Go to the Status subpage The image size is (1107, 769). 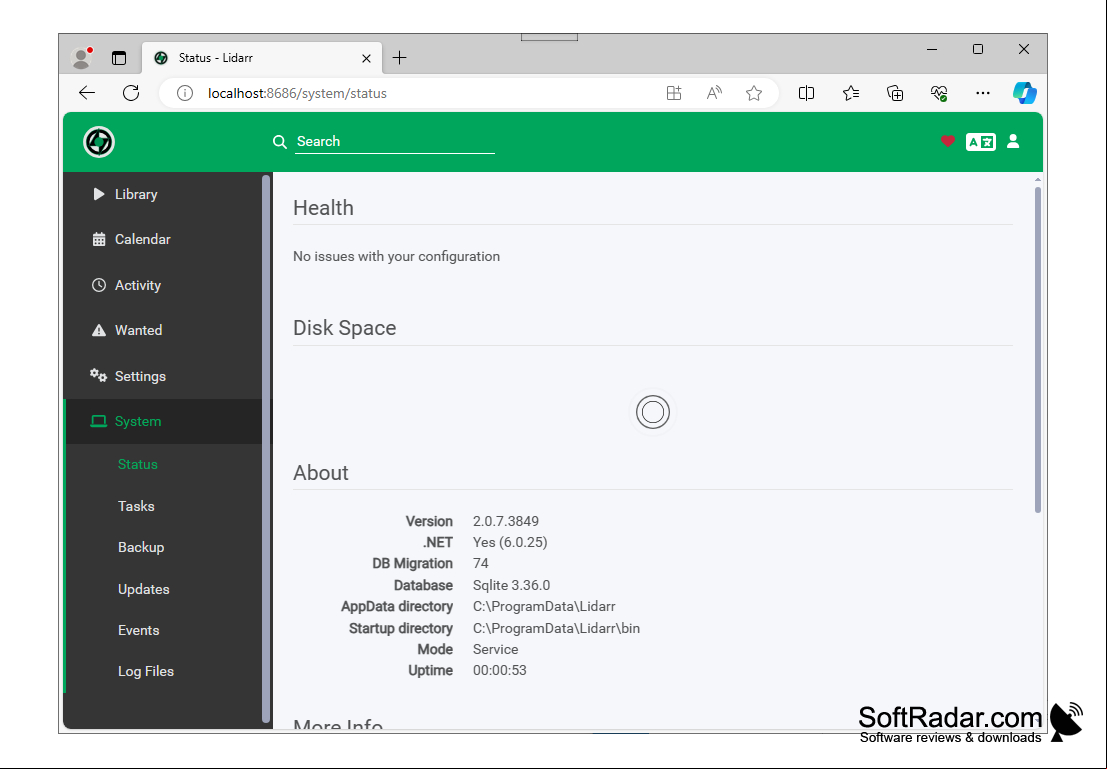[x=138, y=465]
